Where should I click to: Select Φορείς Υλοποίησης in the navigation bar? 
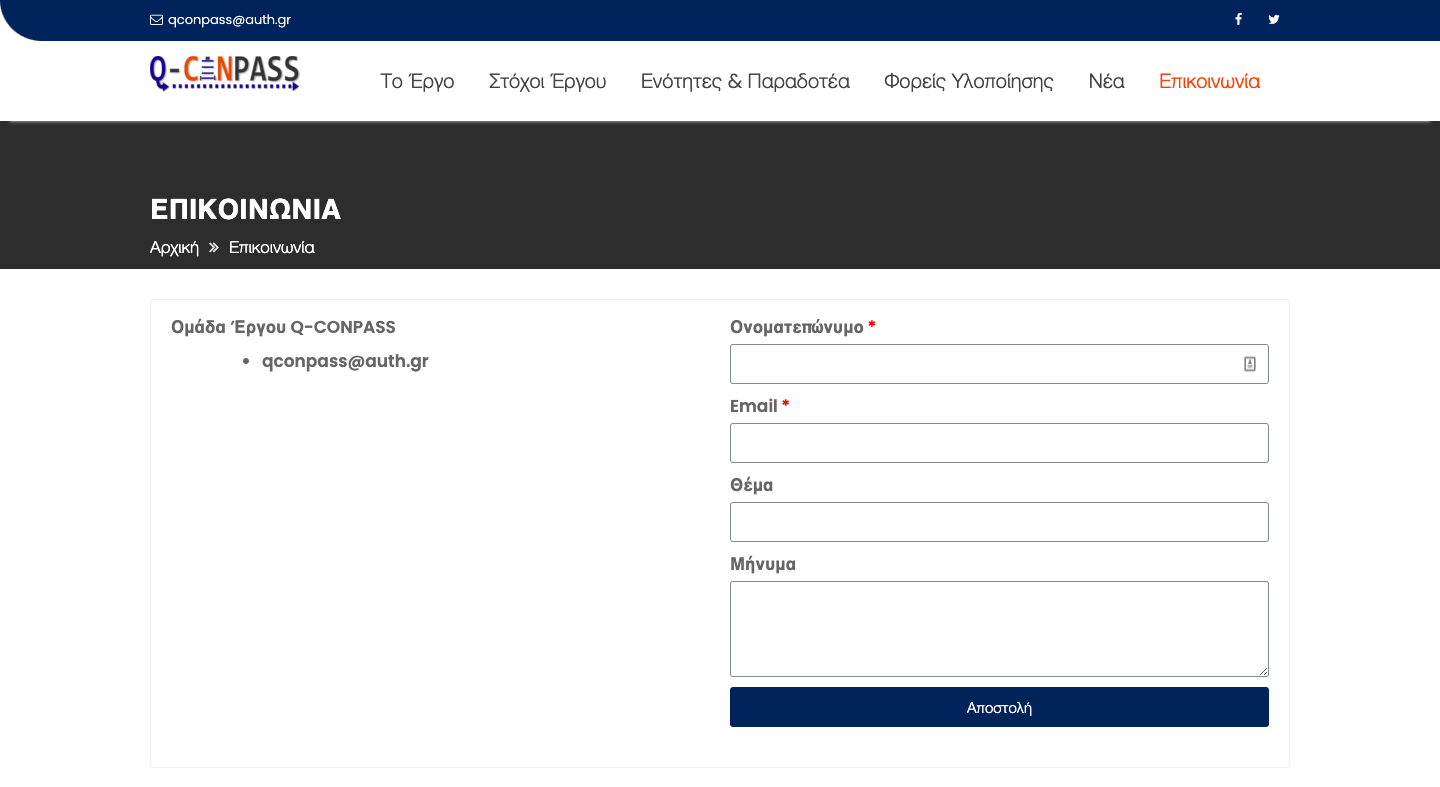click(968, 82)
